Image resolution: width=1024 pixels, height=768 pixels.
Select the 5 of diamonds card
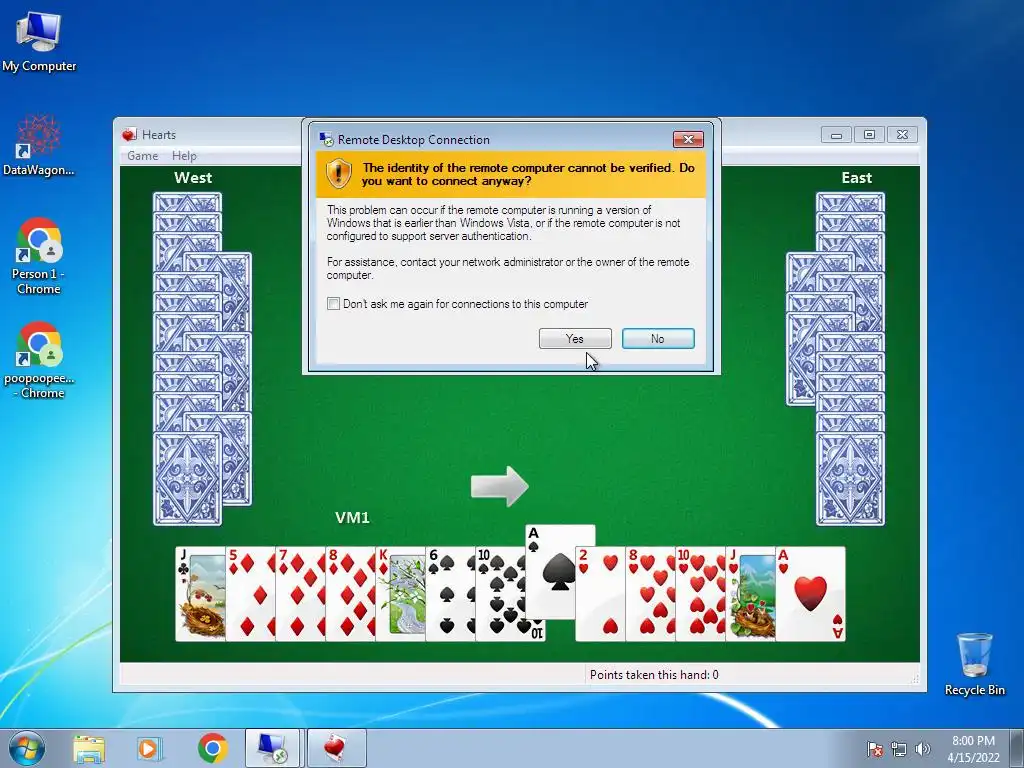click(250, 594)
